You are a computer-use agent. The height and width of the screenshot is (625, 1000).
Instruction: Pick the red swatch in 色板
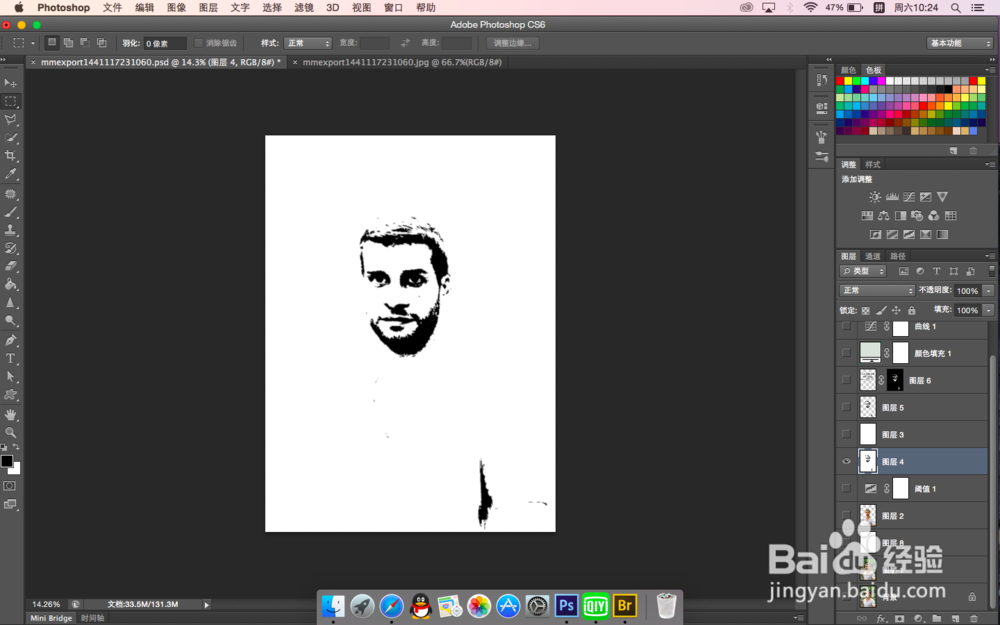click(840, 81)
